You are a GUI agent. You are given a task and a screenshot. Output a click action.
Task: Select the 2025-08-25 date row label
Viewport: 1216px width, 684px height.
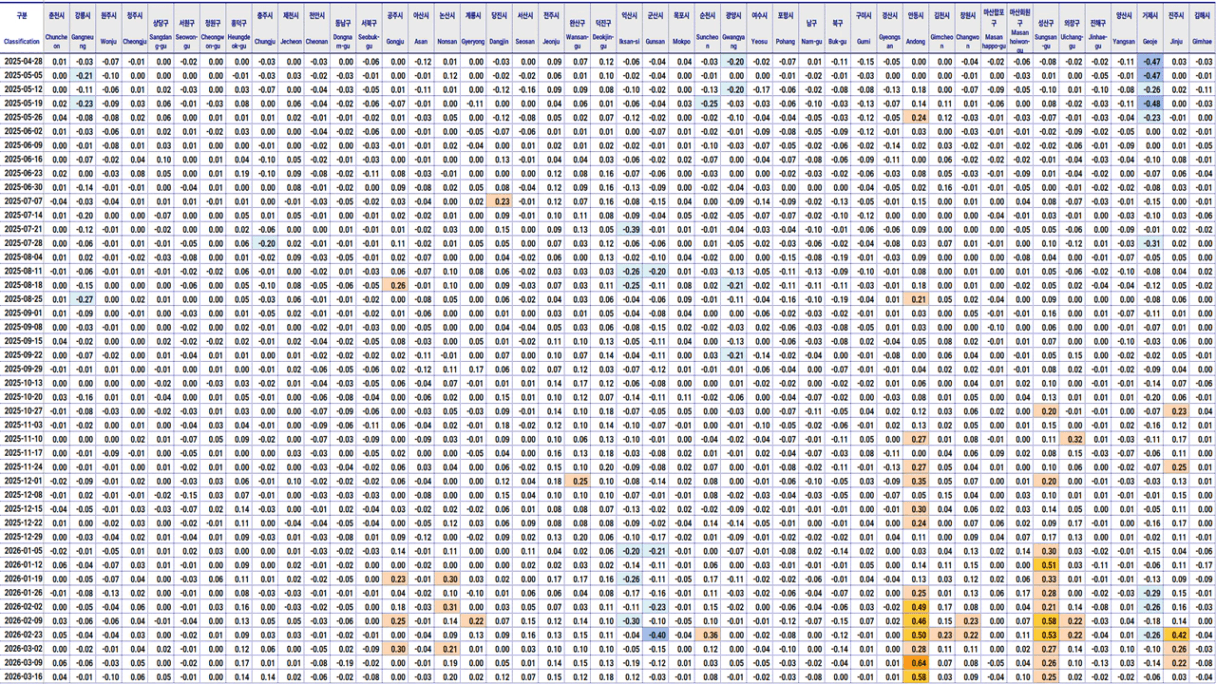click(x=22, y=299)
